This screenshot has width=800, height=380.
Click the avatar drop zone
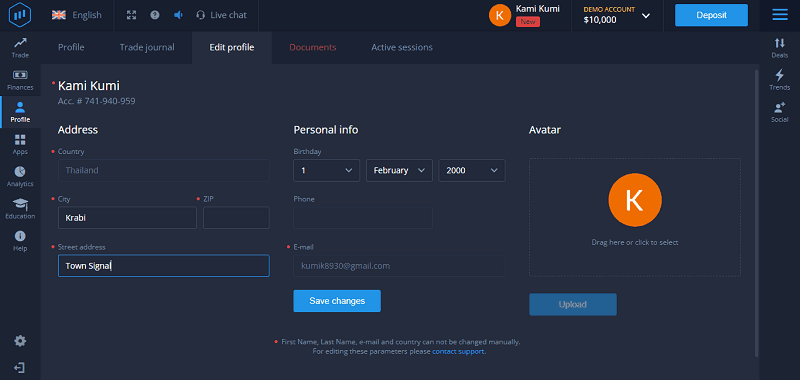tap(635, 217)
